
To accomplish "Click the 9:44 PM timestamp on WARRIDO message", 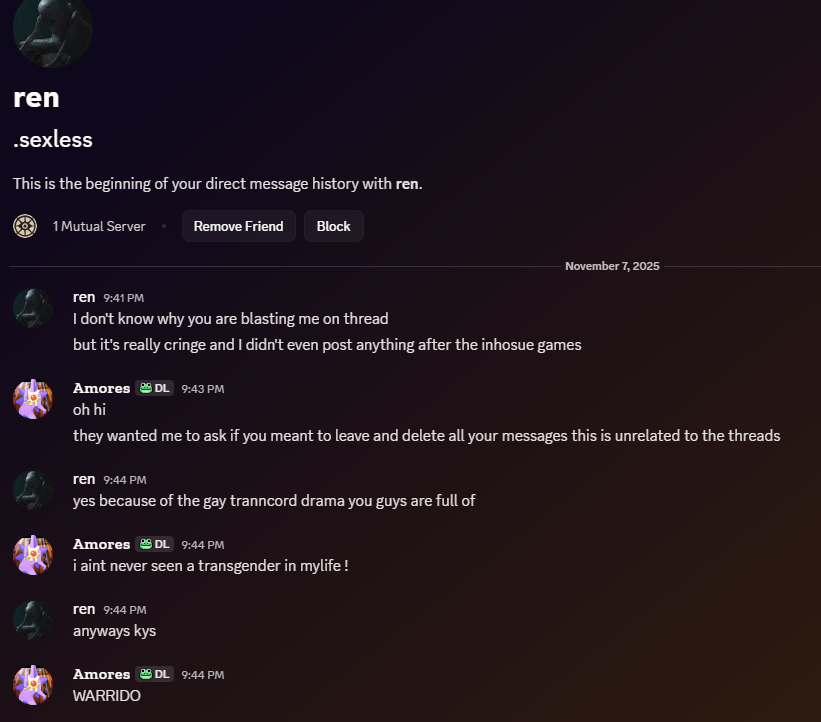I will (x=203, y=675).
